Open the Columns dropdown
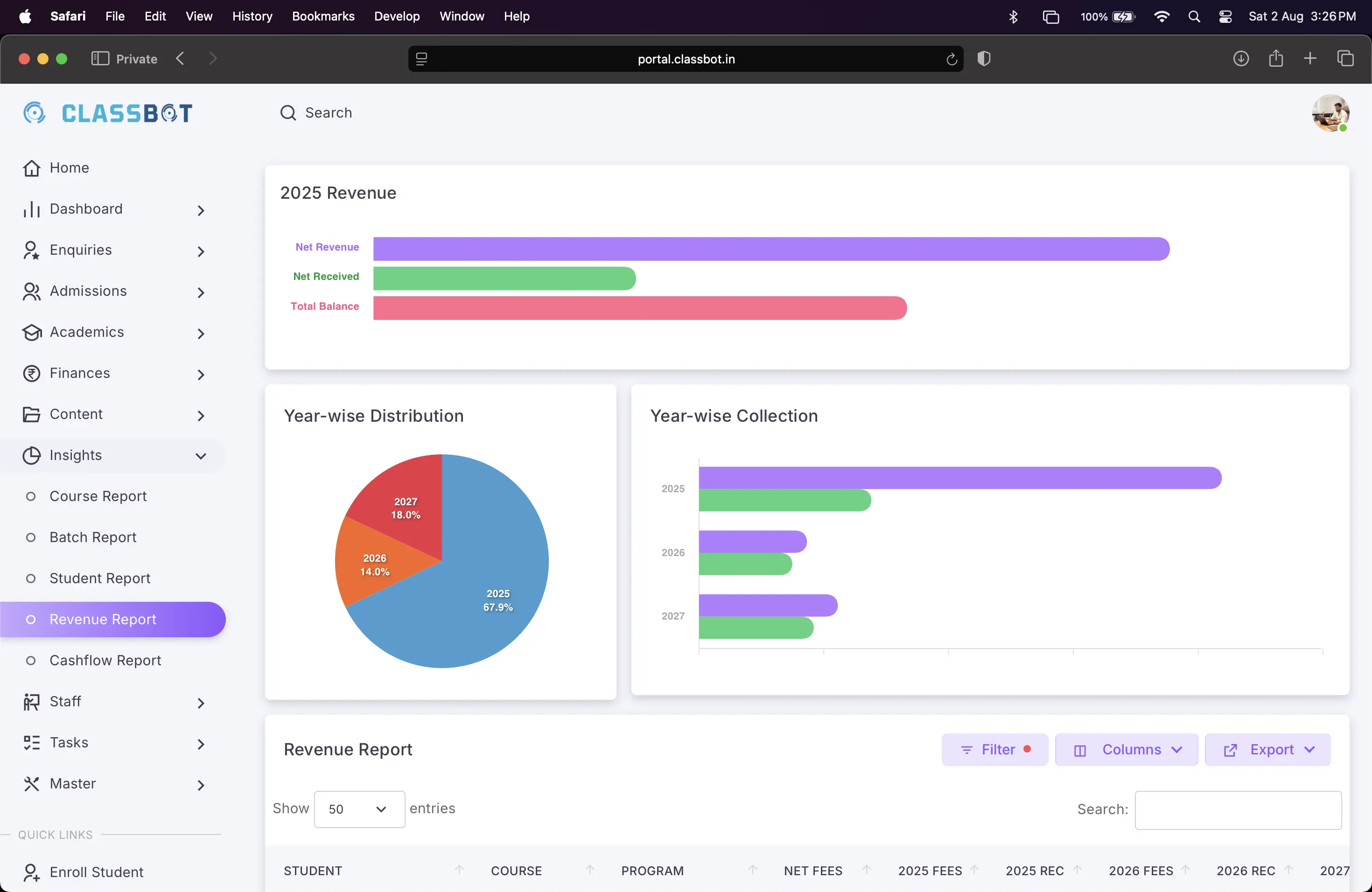 pos(1126,750)
